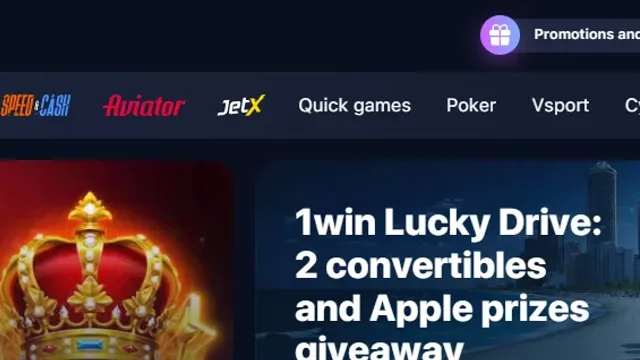
Task: Select the JetX game logo
Action: [x=241, y=105]
